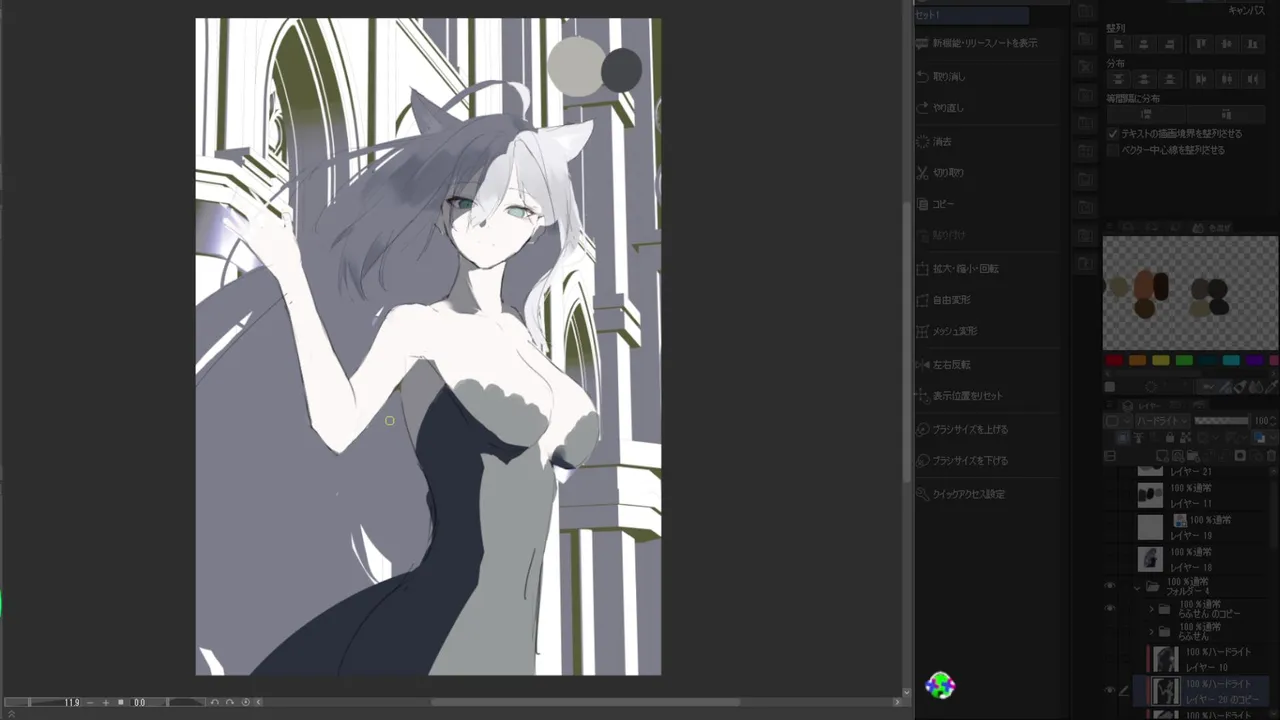Click the zoom out minus icon
The height and width of the screenshot is (720, 1280).
[x=92, y=703]
